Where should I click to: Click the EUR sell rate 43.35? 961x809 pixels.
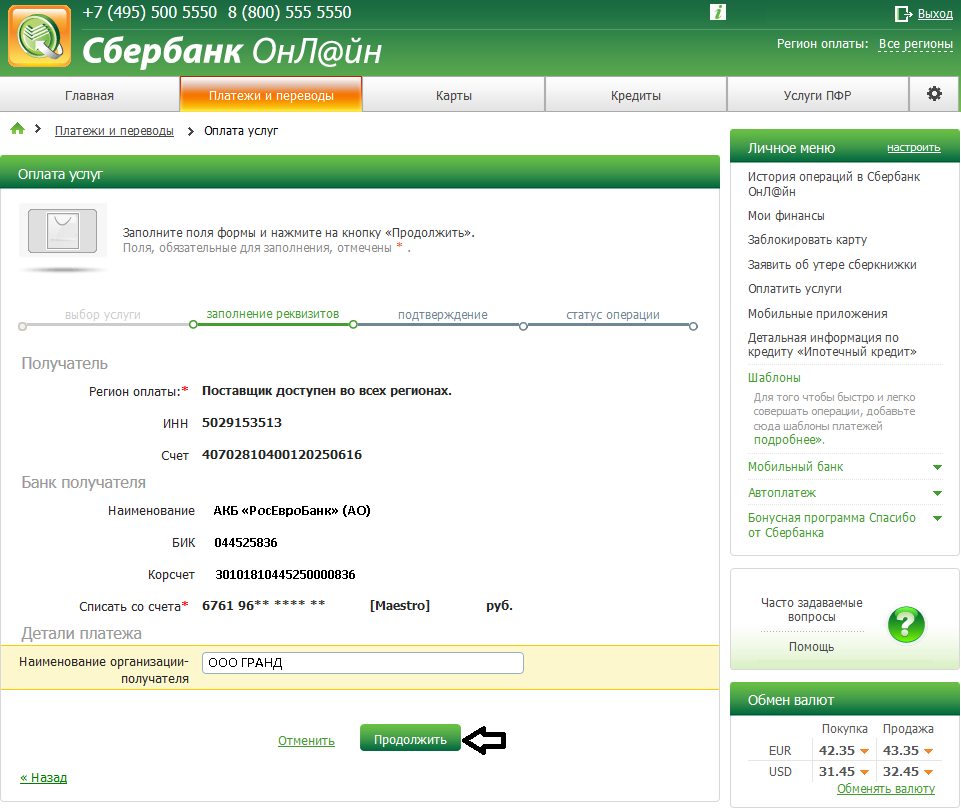(900, 751)
